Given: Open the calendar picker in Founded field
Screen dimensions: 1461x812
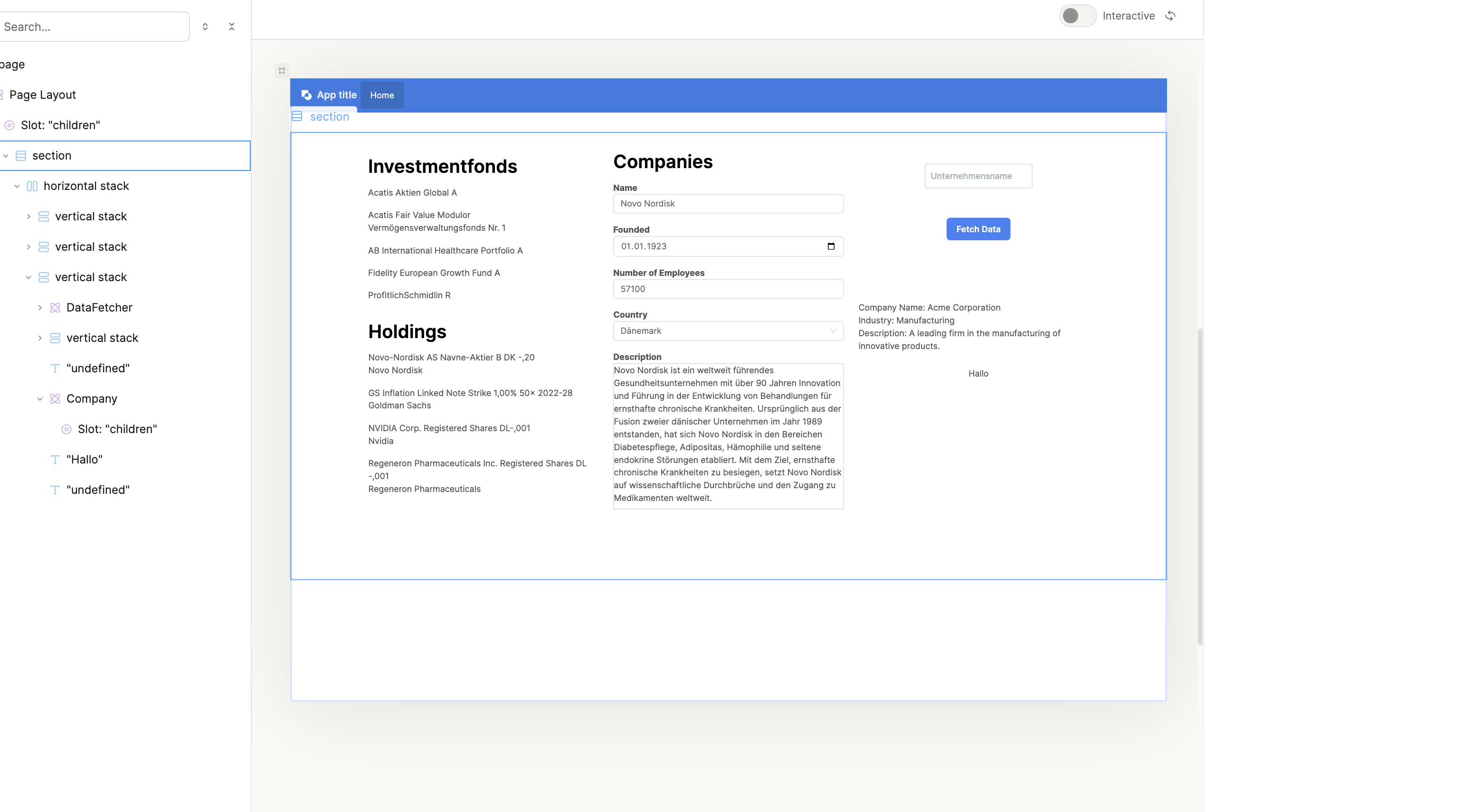Looking at the screenshot, I should pyautogui.click(x=831, y=246).
